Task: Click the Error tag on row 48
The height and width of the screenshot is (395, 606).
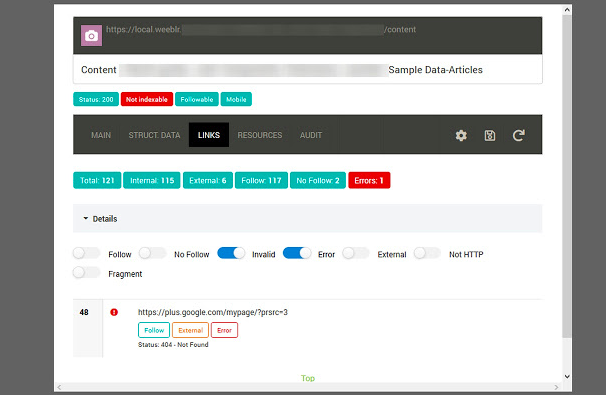Action: (x=225, y=330)
